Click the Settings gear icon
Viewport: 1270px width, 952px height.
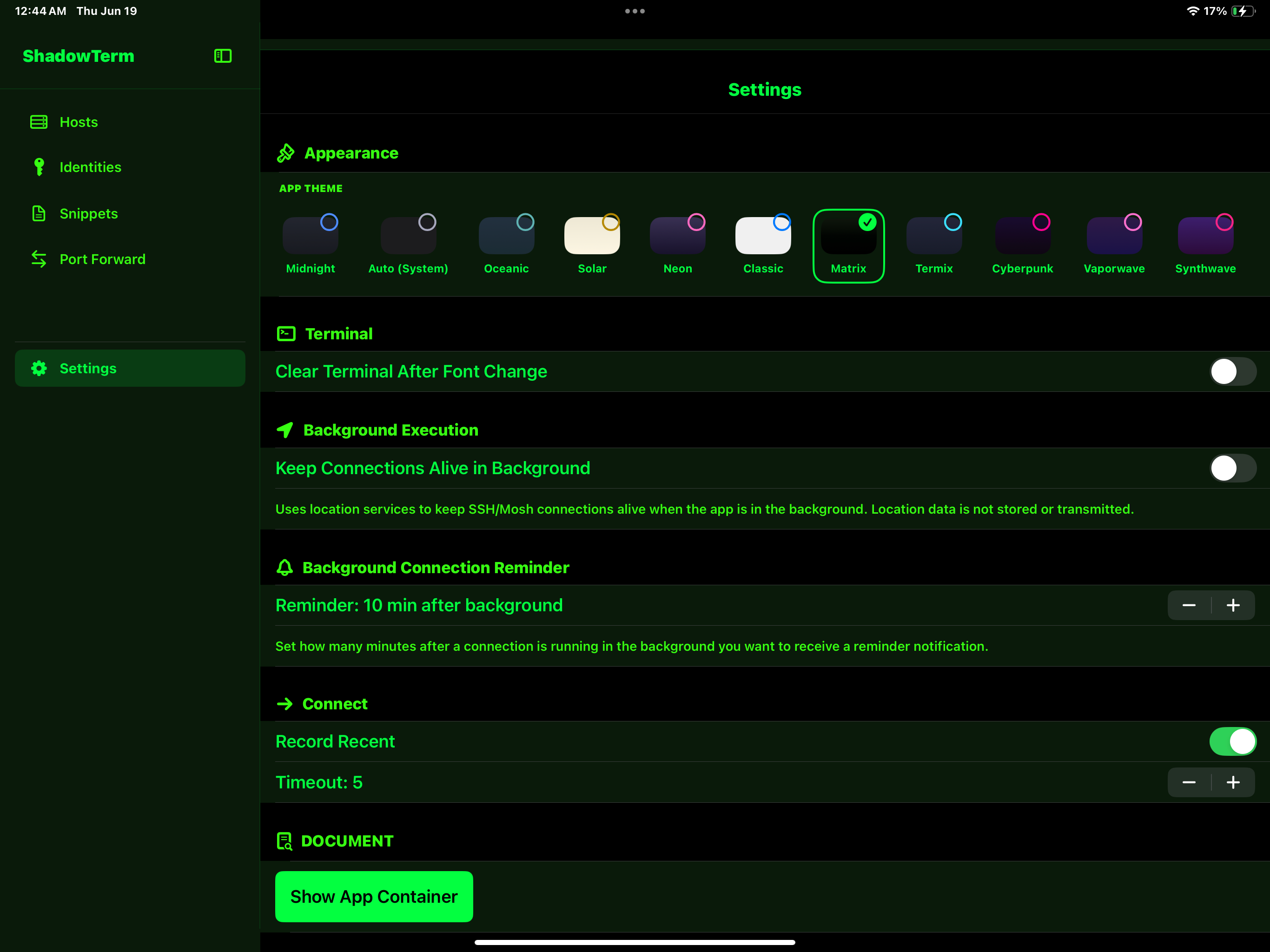tap(39, 369)
